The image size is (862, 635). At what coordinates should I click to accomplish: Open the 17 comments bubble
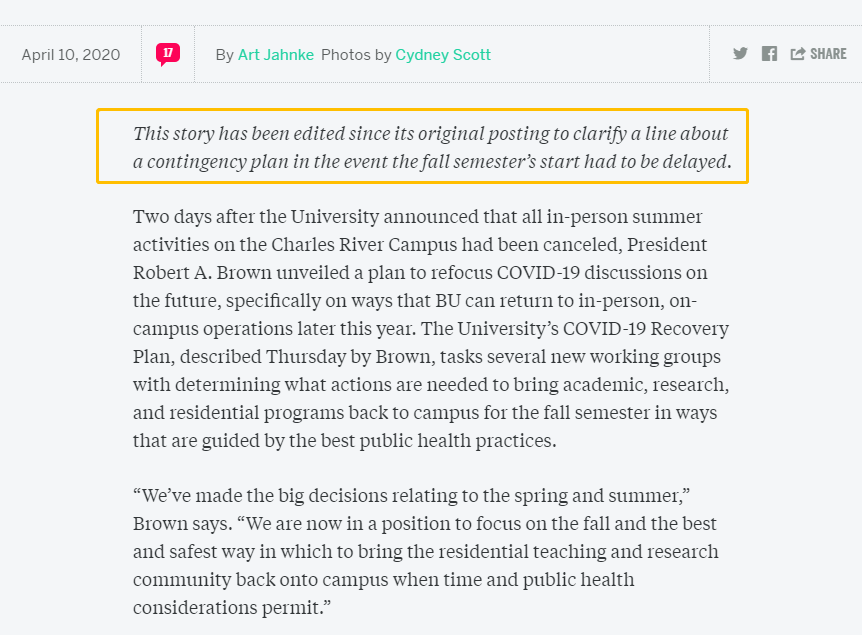[168, 54]
